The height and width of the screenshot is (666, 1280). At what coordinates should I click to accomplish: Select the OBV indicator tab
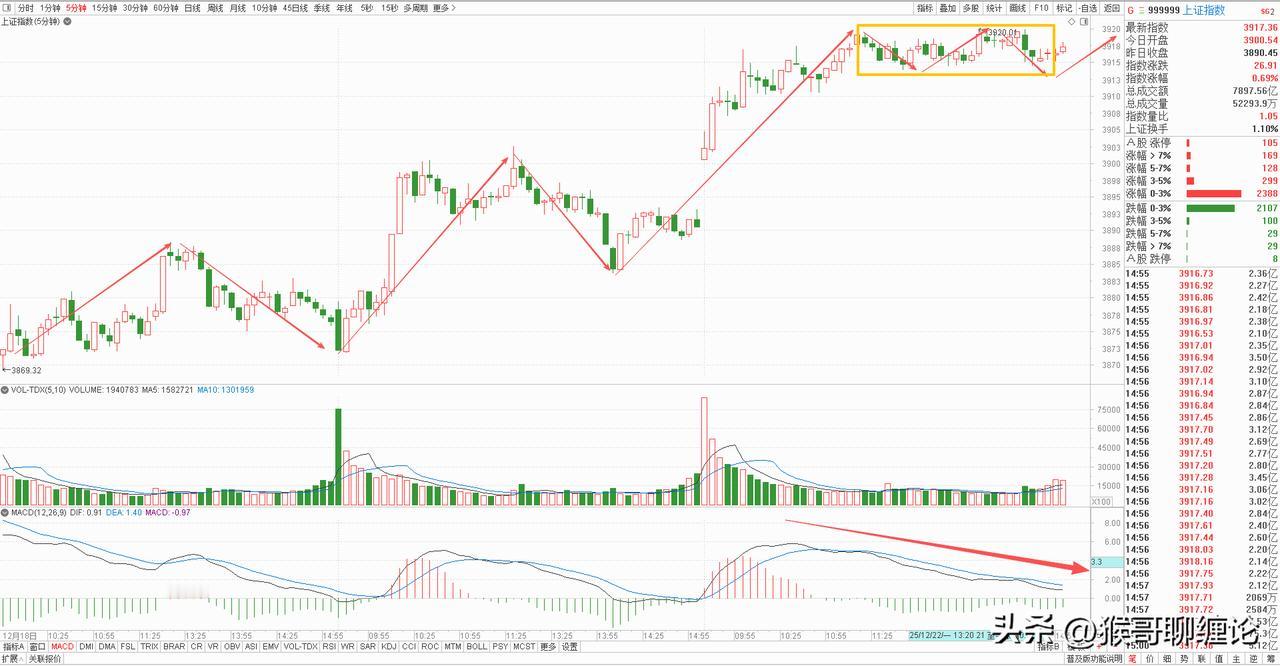point(232,646)
